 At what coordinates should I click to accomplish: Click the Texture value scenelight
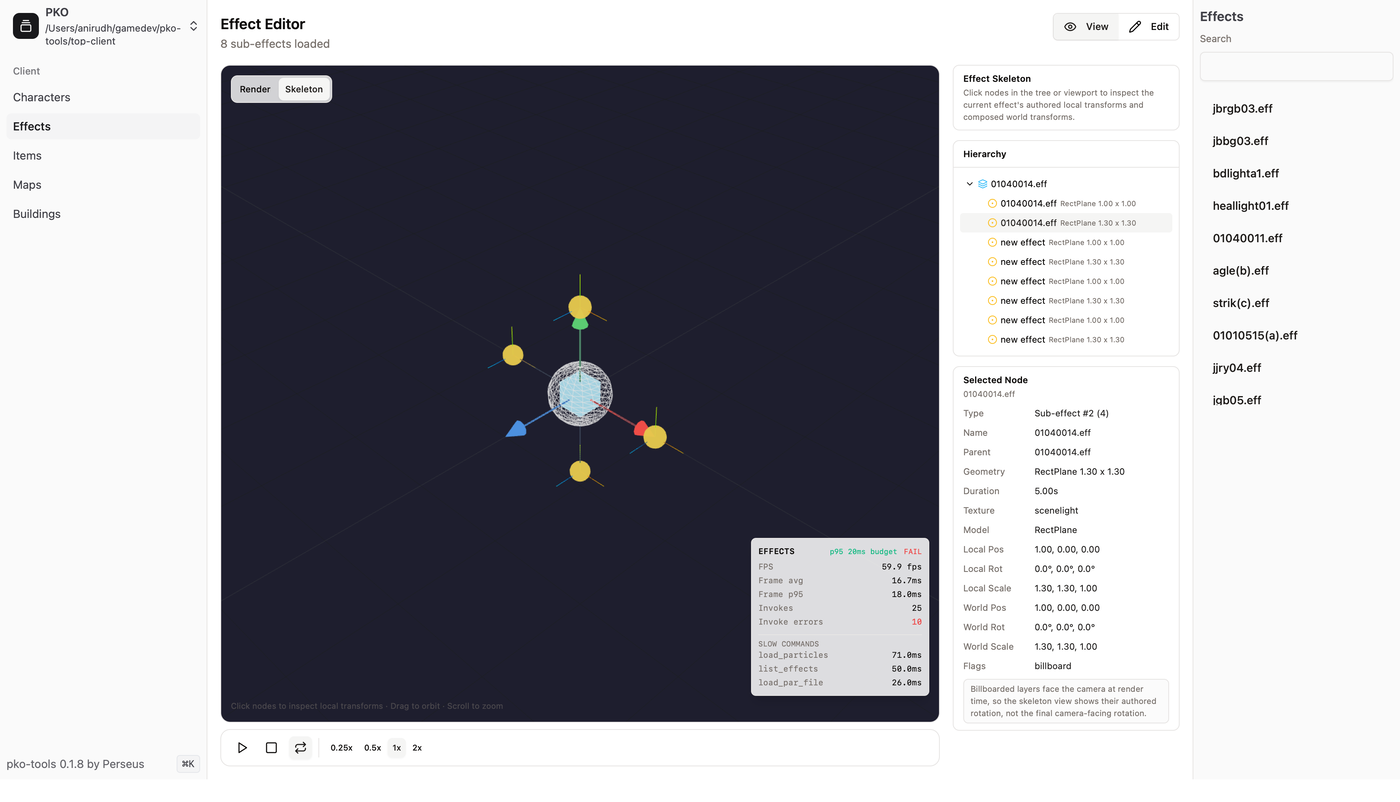1056,511
